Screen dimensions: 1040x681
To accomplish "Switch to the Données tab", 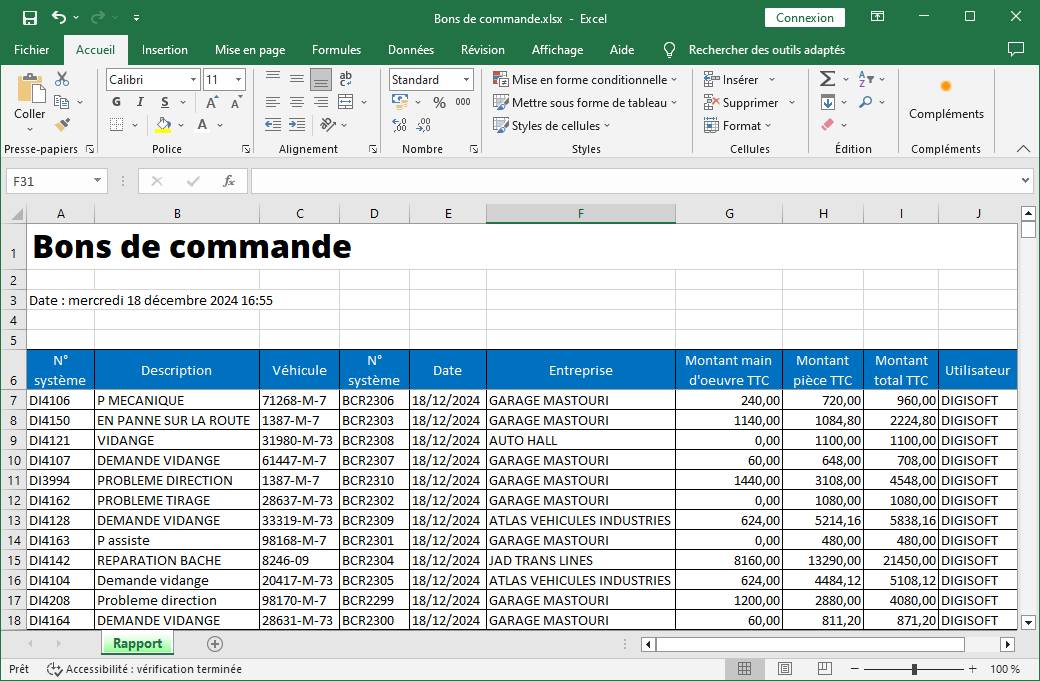I will [x=411, y=50].
